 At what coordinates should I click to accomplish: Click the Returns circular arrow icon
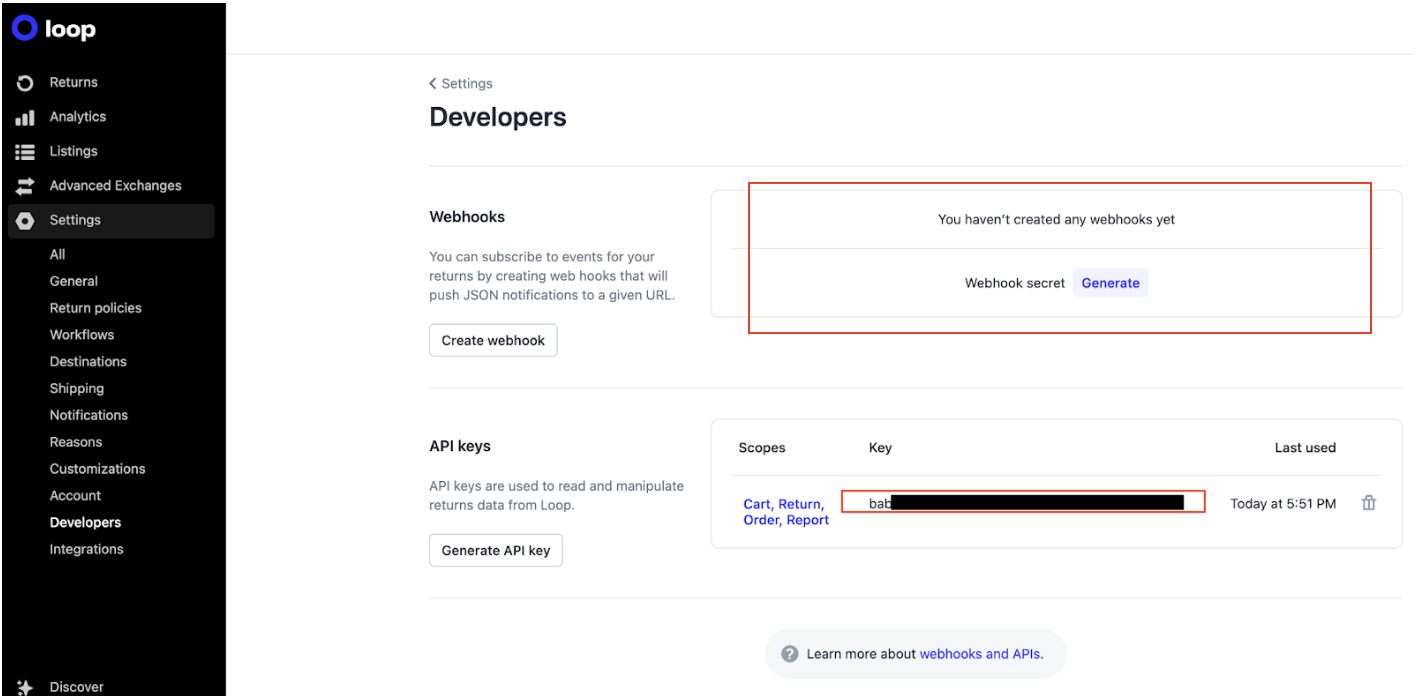pos(25,83)
